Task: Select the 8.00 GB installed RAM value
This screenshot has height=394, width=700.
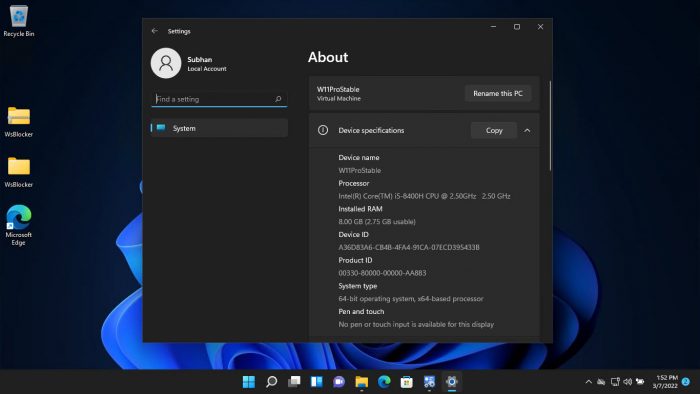Action: [x=377, y=221]
